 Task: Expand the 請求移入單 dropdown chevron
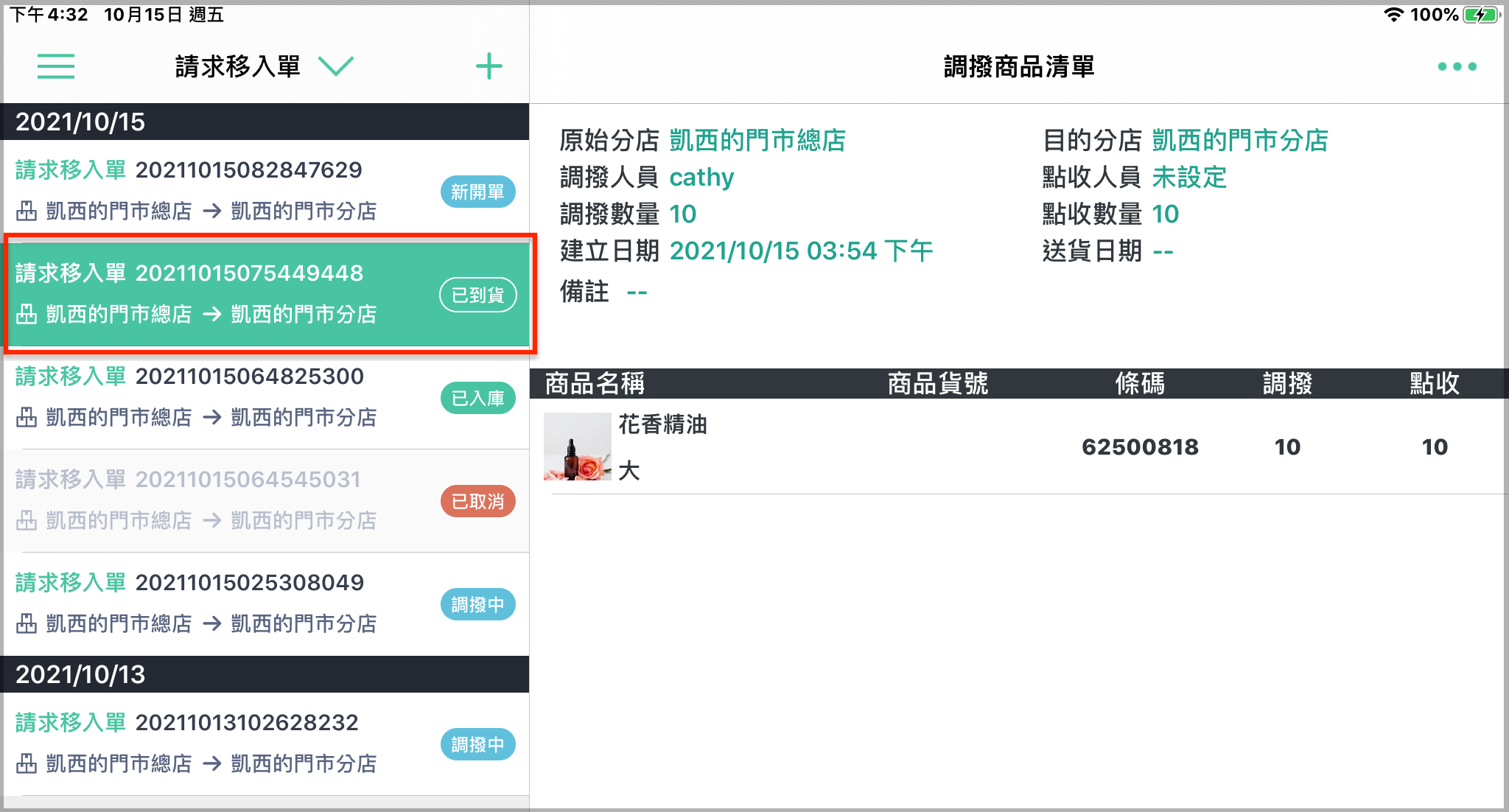(336, 66)
